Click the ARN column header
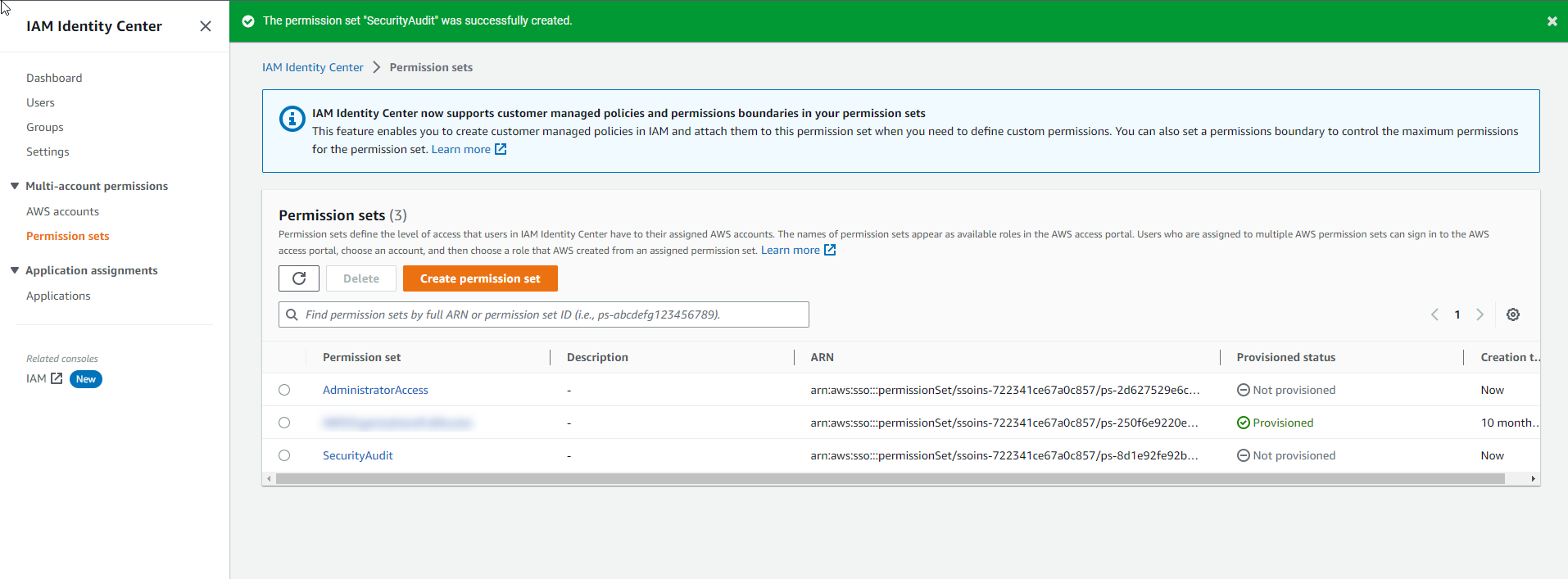The image size is (1568, 579). click(x=822, y=357)
